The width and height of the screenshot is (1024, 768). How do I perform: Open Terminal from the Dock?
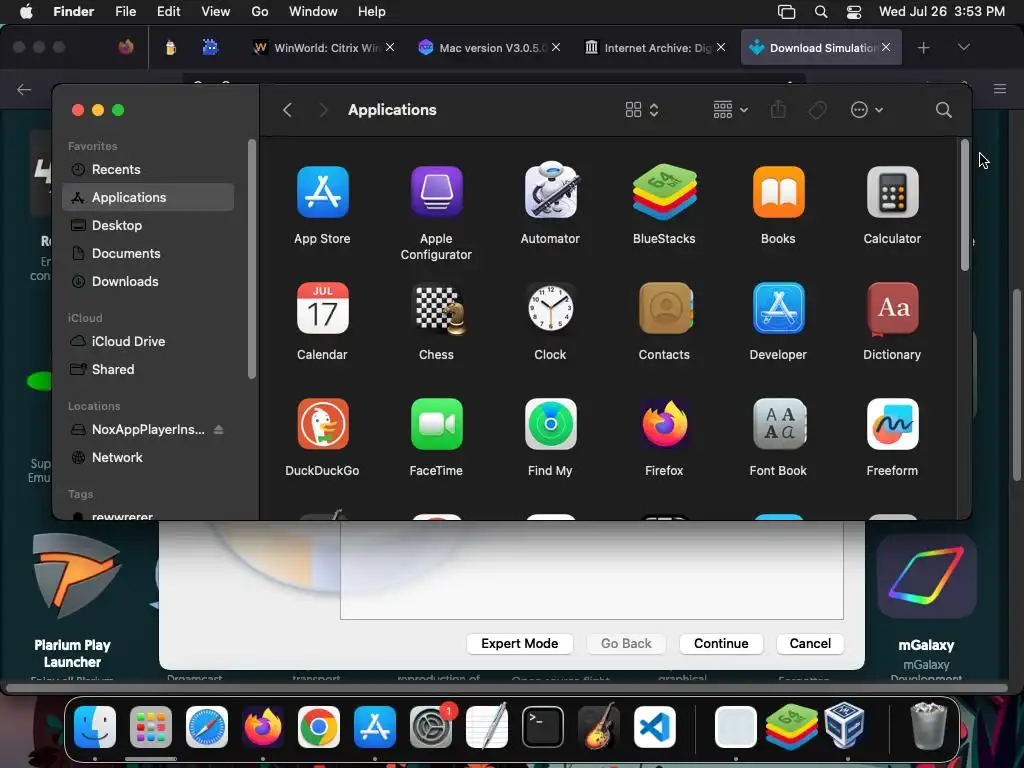[x=543, y=727]
